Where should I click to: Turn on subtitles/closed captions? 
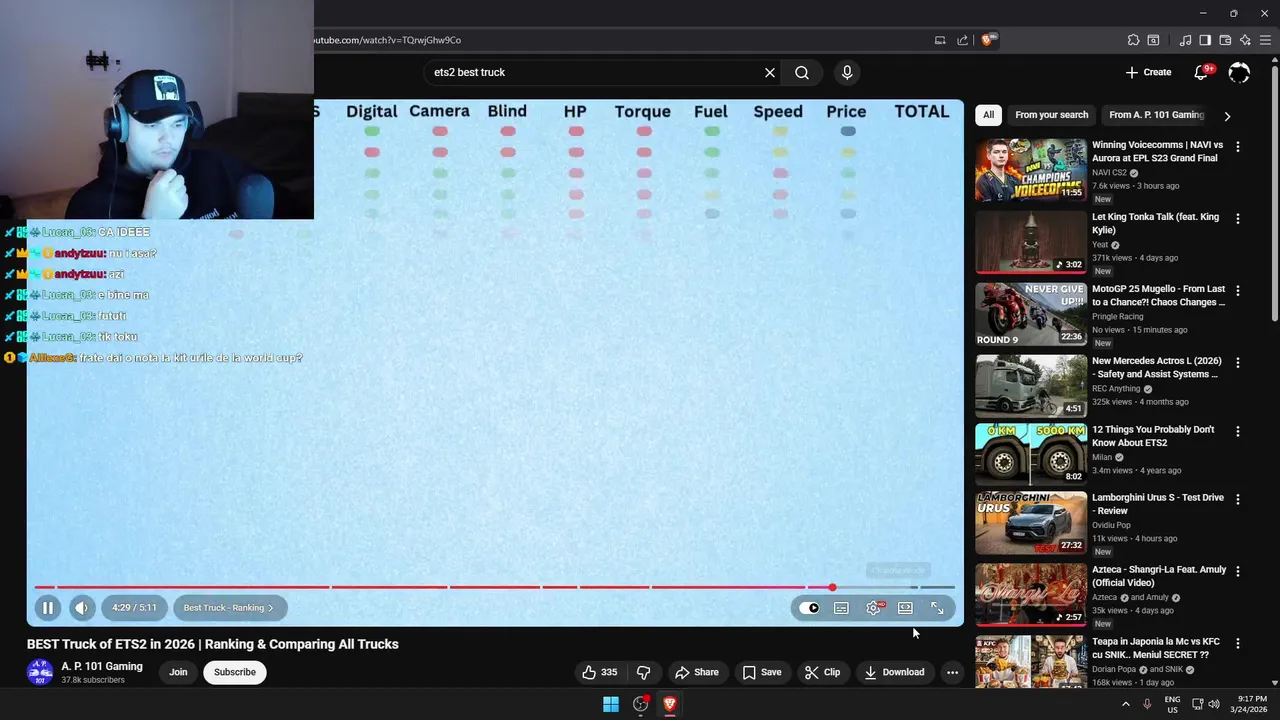842,608
